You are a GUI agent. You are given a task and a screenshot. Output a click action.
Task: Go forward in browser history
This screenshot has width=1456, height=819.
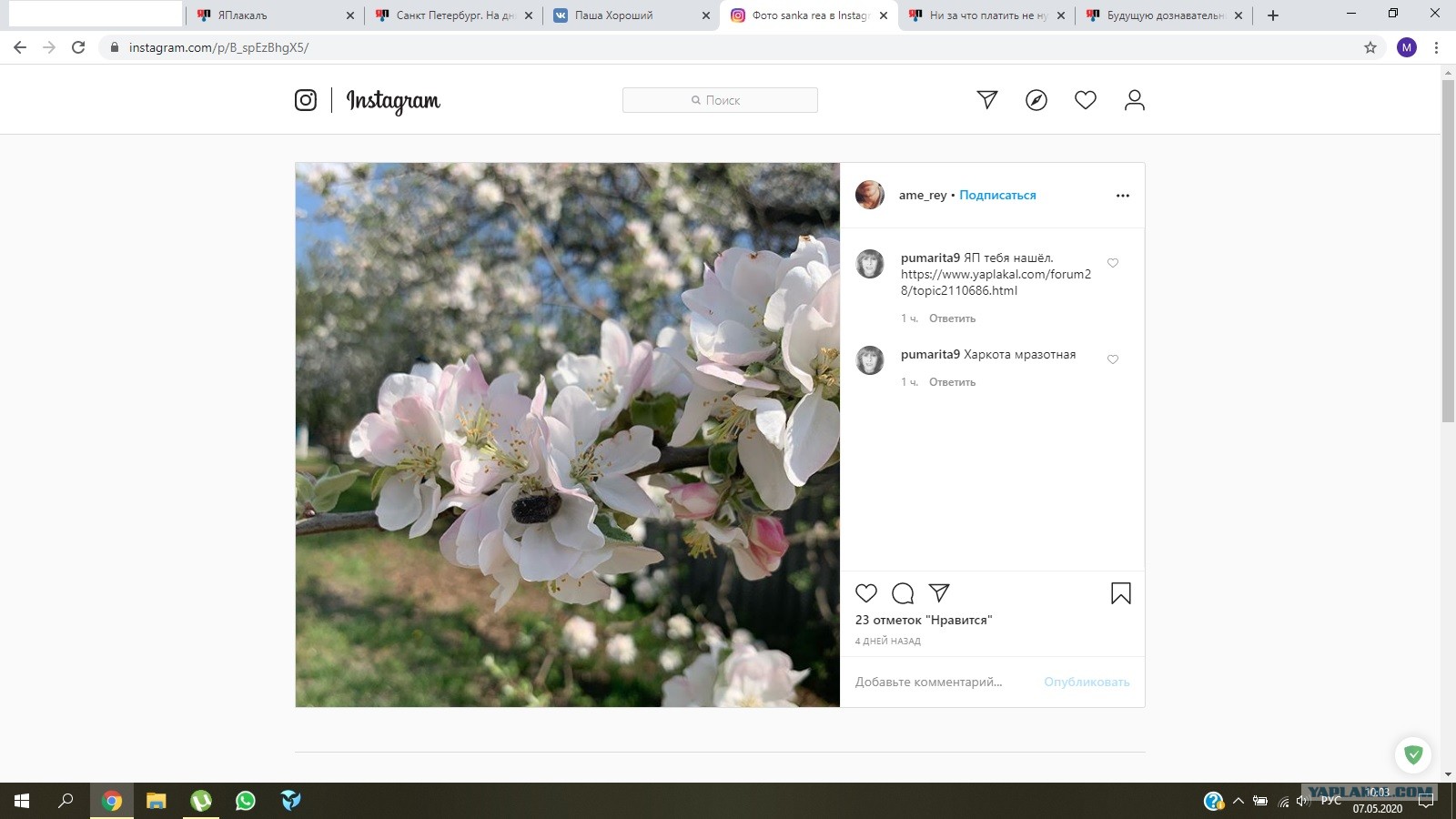click(49, 47)
